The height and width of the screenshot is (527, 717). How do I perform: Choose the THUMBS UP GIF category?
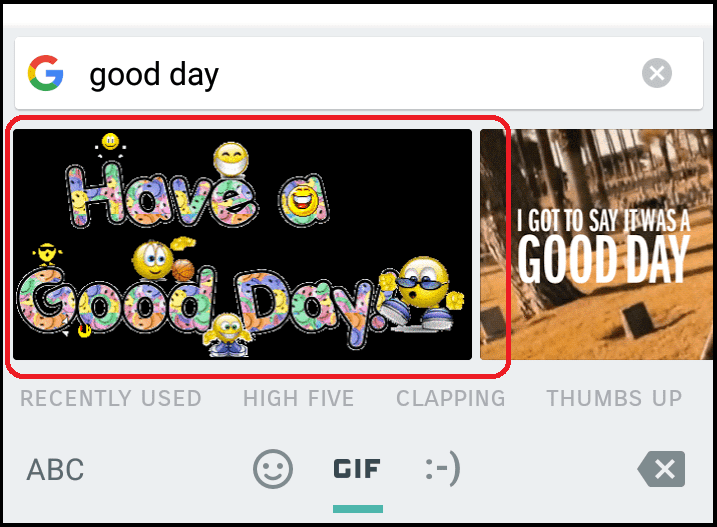pos(615,398)
